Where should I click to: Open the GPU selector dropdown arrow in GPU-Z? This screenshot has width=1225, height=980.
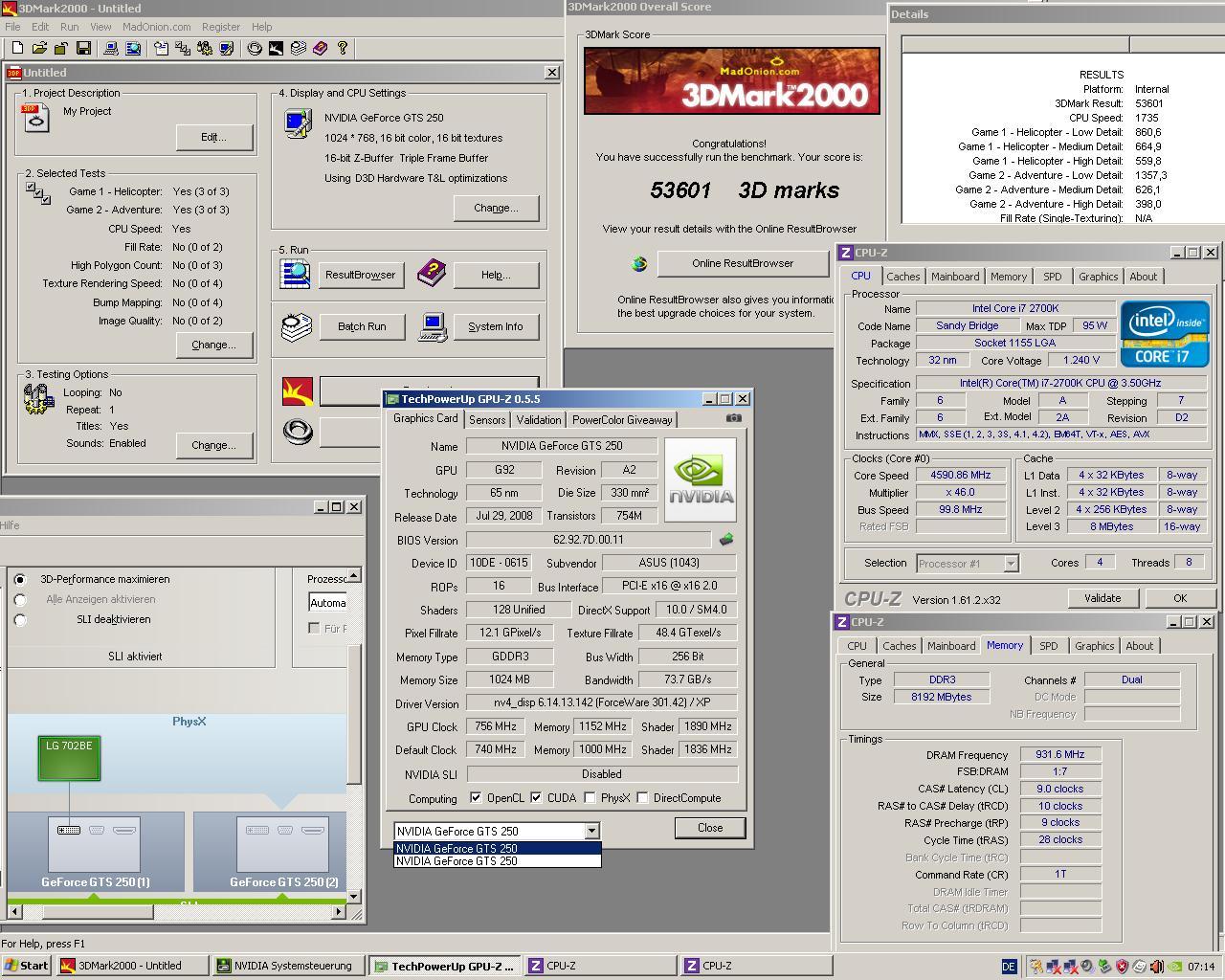click(591, 831)
